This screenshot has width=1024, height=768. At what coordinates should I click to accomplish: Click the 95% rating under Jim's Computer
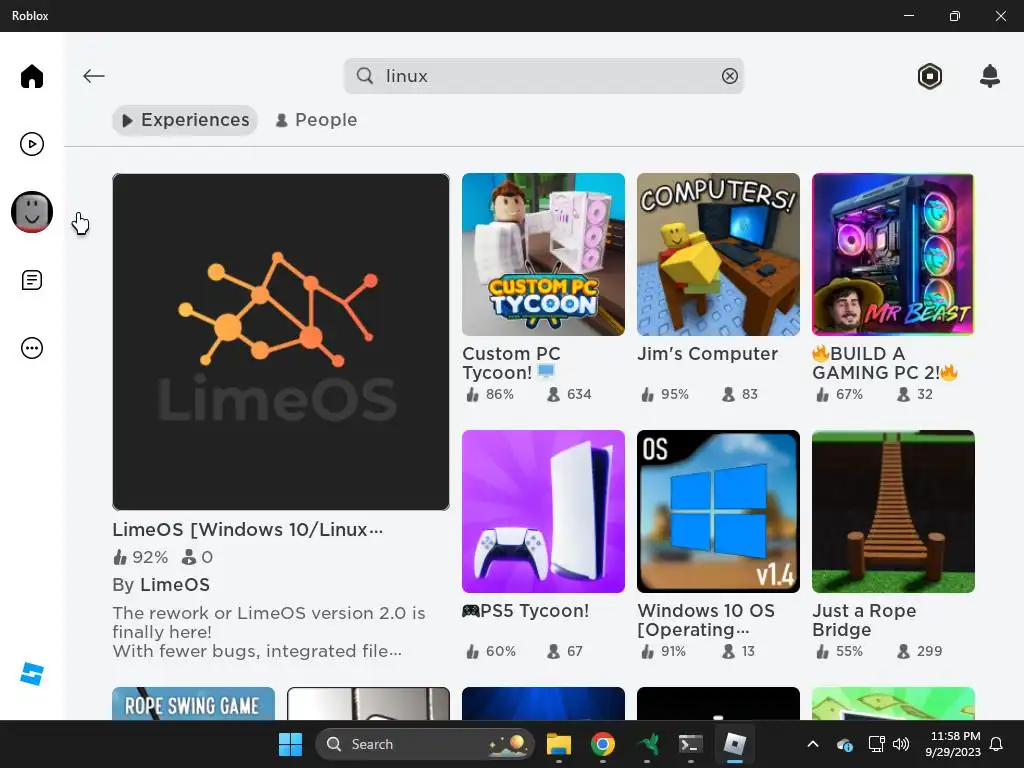click(x=665, y=394)
